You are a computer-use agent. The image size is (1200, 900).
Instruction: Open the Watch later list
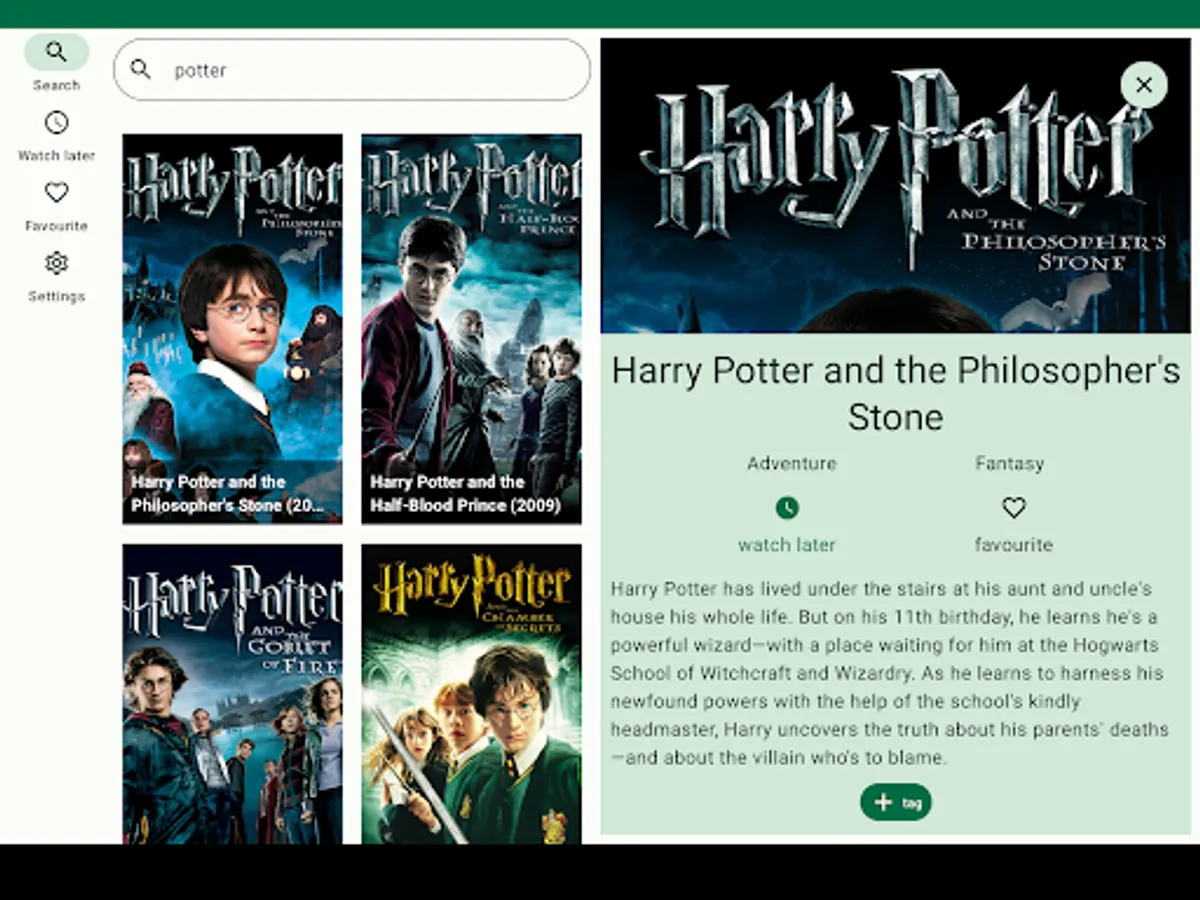click(56, 135)
